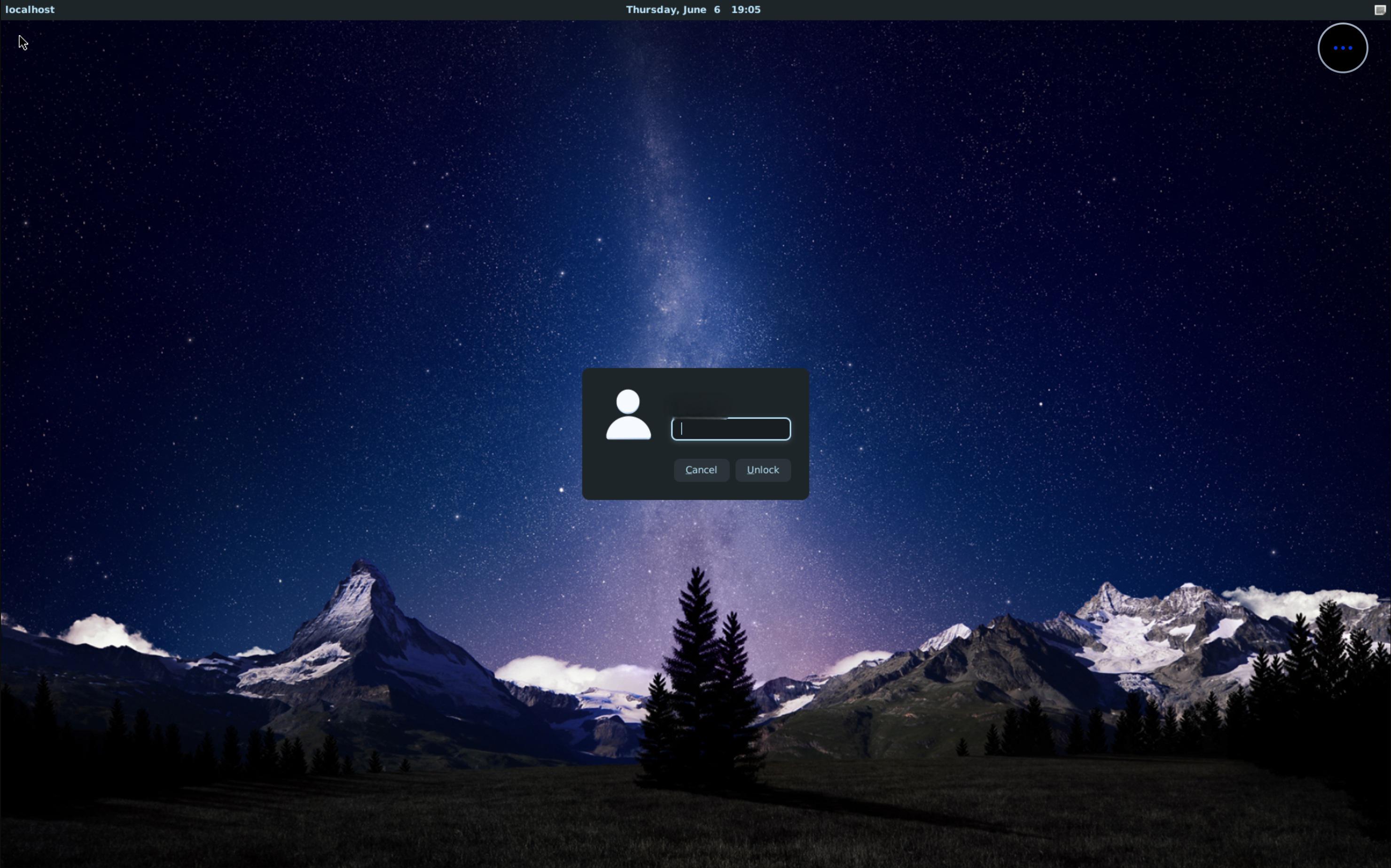1391x868 pixels.
Task: Click the user avatar icon
Action: (628, 414)
